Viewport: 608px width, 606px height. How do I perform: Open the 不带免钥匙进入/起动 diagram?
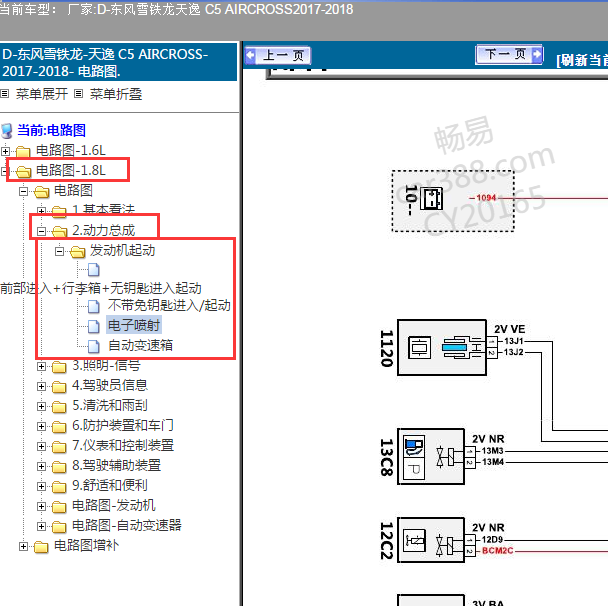(x=169, y=306)
